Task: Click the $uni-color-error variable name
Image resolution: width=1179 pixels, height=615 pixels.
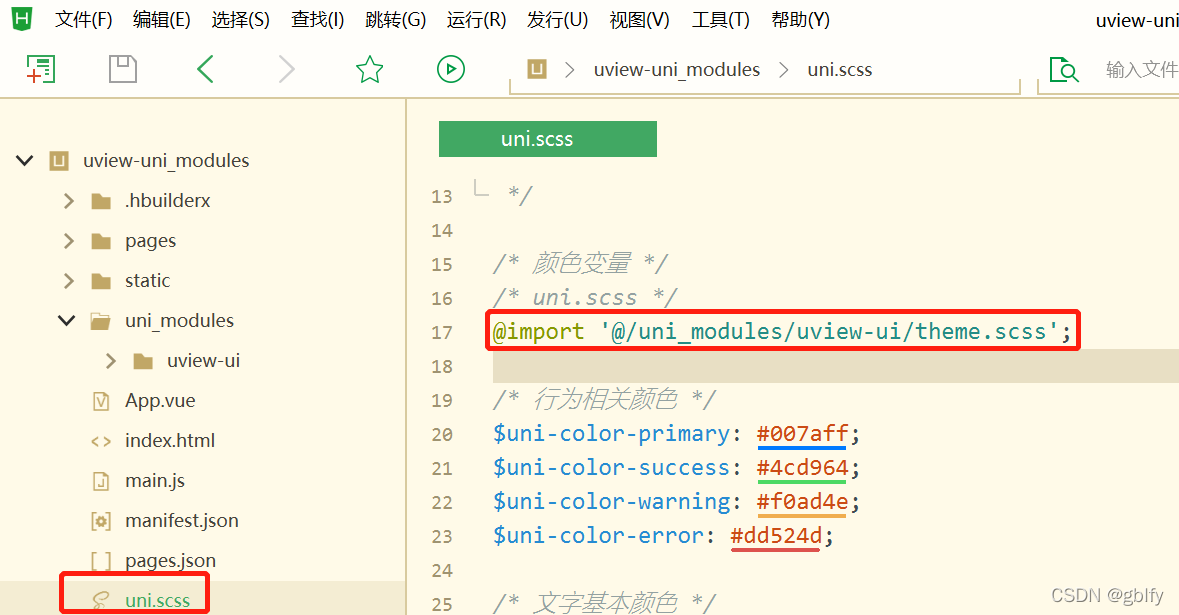Action: pyautogui.click(x=599, y=536)
